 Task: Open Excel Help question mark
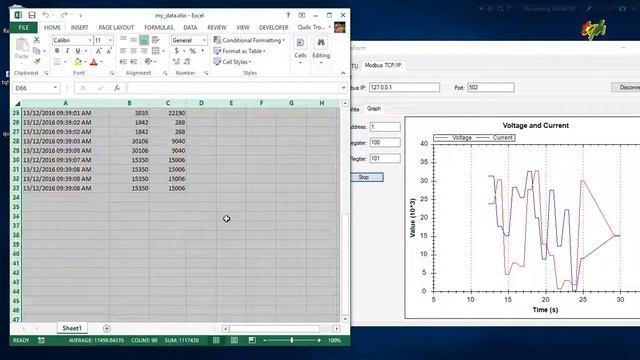pyautogui.click(x=288, y=15)
